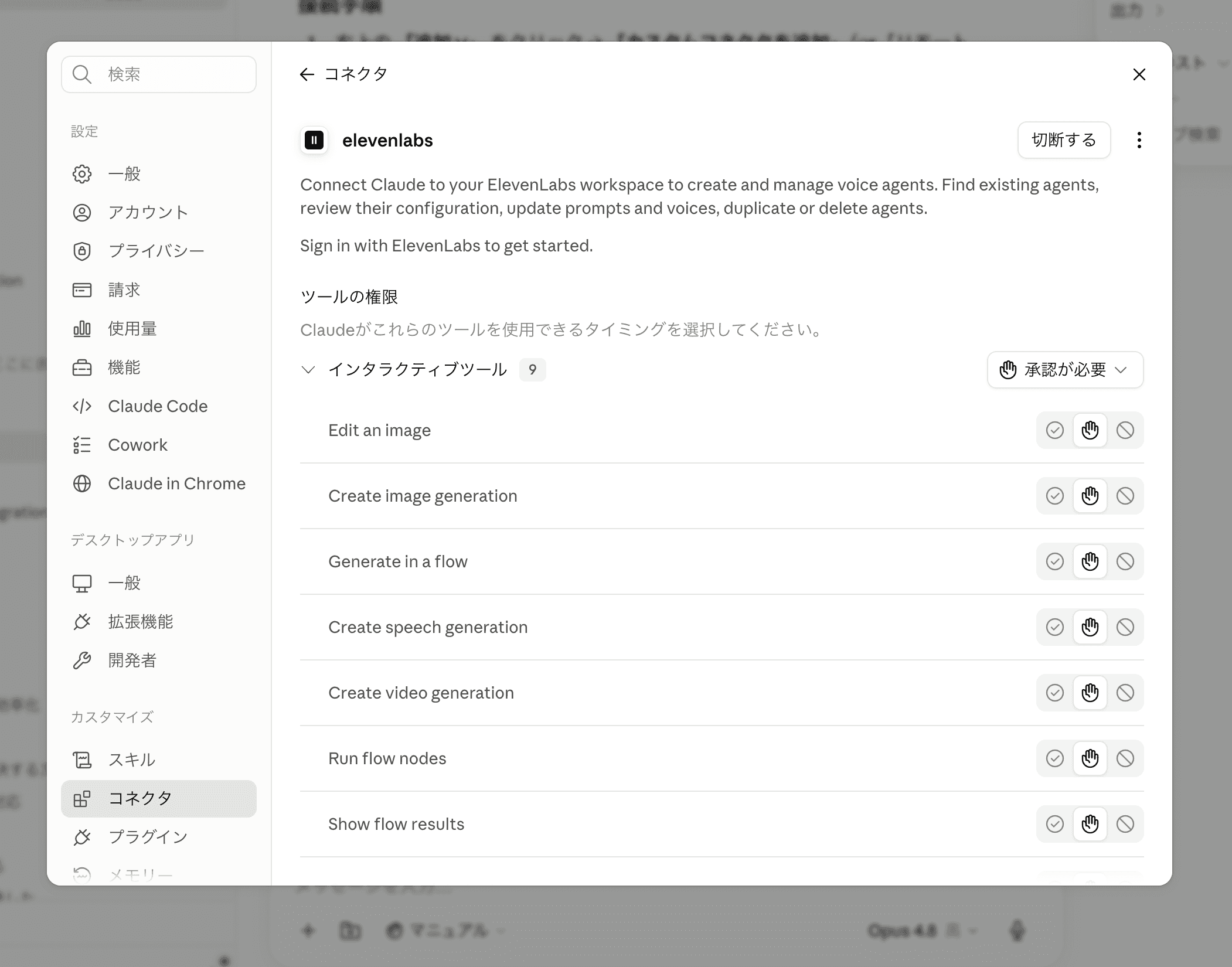The height and width of the screenshot is (967, 1232).
Task: Open 使用量 usage settings
Action: tap(159, 329)
